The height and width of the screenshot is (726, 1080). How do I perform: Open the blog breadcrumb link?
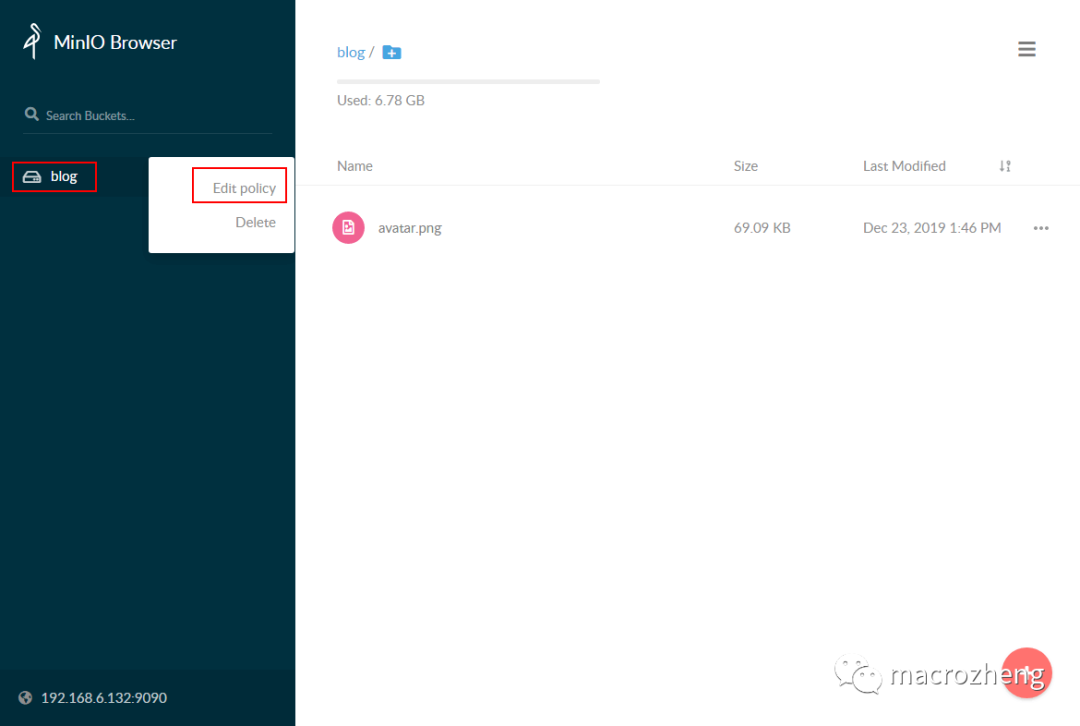[x=351, y=52]
